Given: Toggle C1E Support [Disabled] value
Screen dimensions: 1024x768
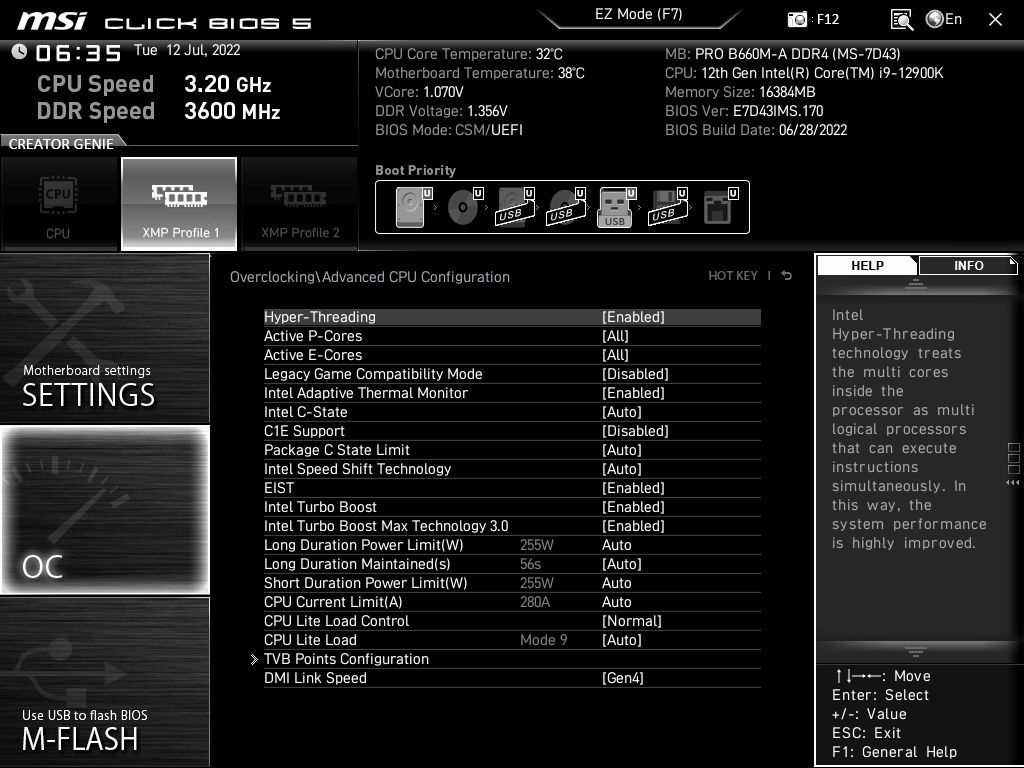Looking at the screenshot, I should click(635, 430).
